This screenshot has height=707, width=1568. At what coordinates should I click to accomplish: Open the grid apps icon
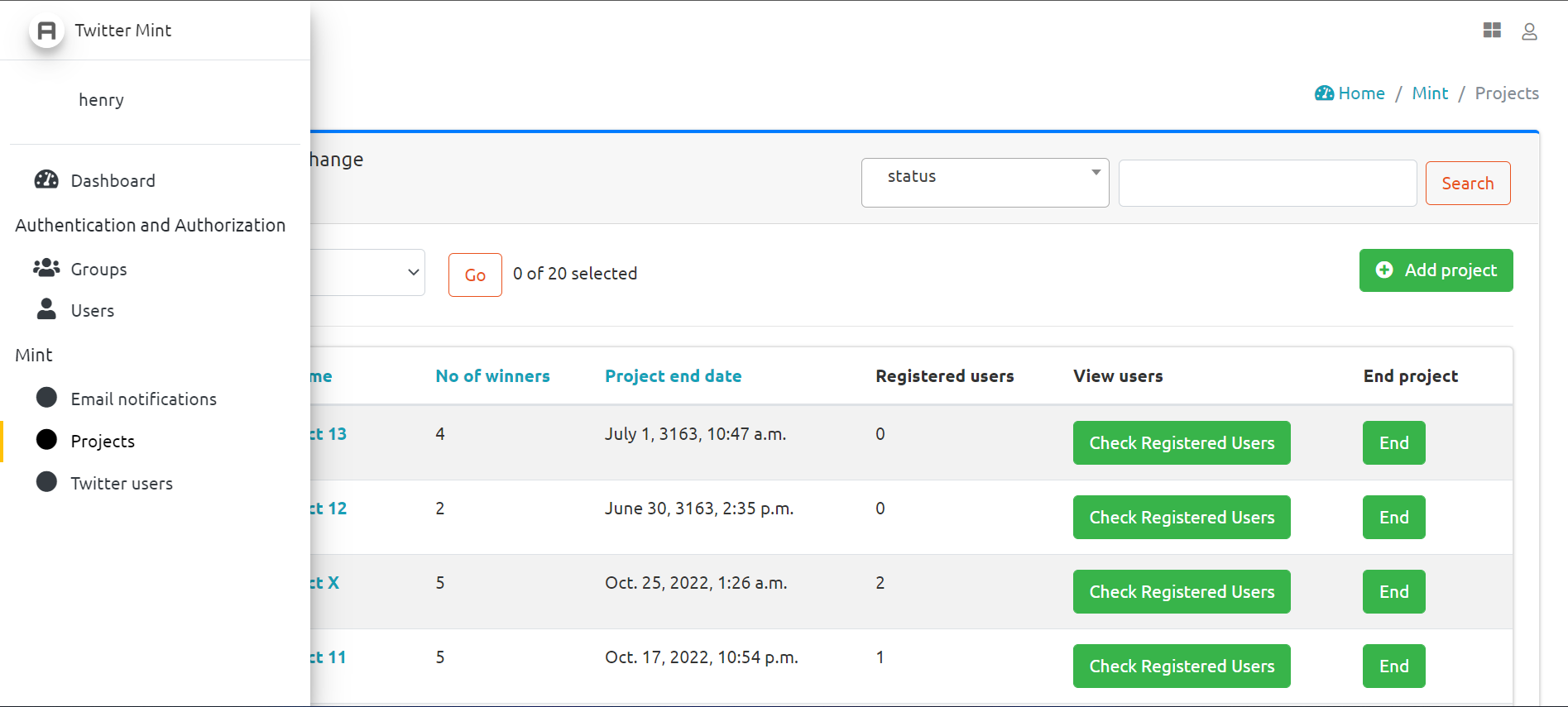tap(1492, 31)
